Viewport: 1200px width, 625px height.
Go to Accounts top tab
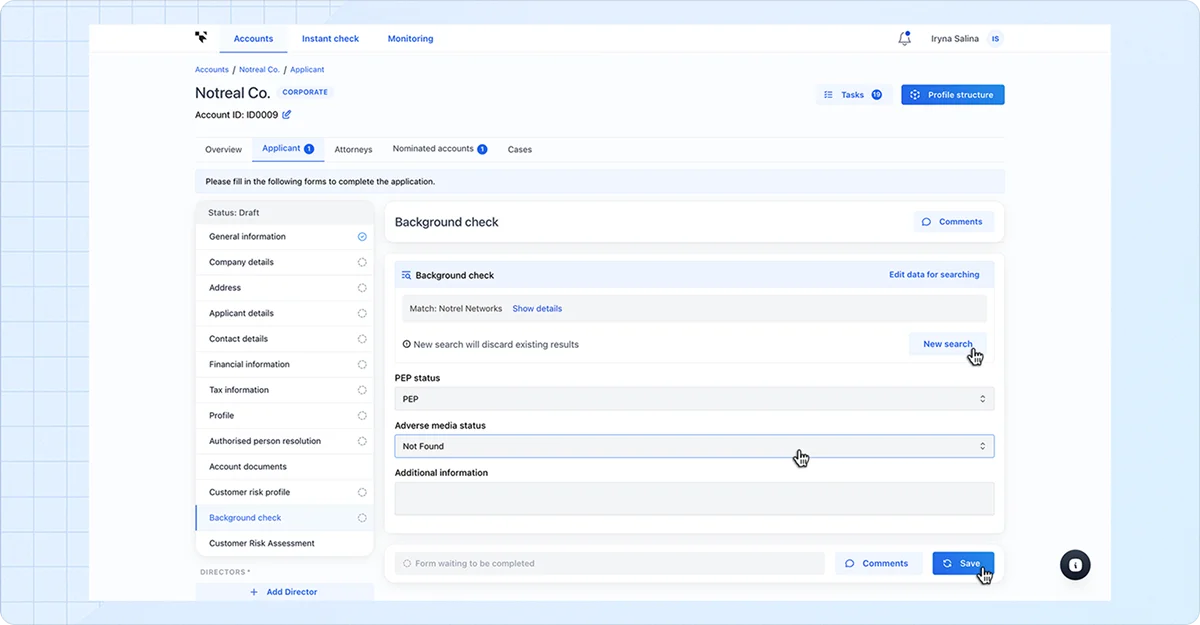(x=253, y=39)
